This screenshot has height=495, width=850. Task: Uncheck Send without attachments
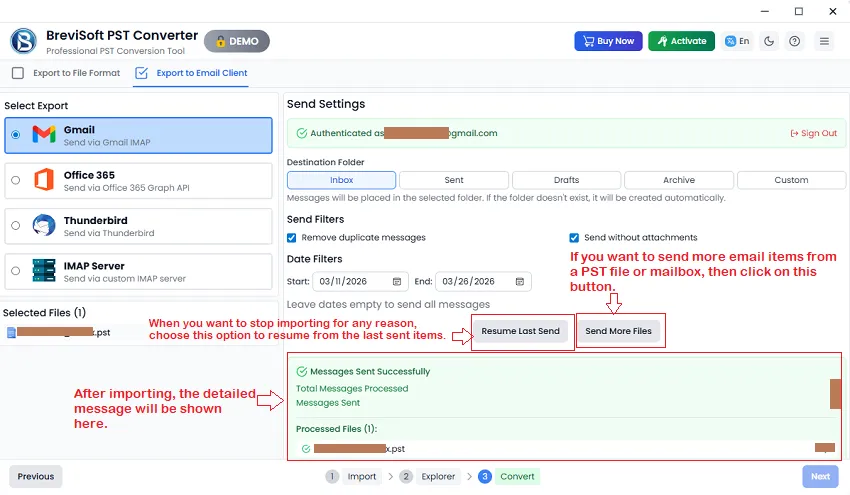coord(574,237)
